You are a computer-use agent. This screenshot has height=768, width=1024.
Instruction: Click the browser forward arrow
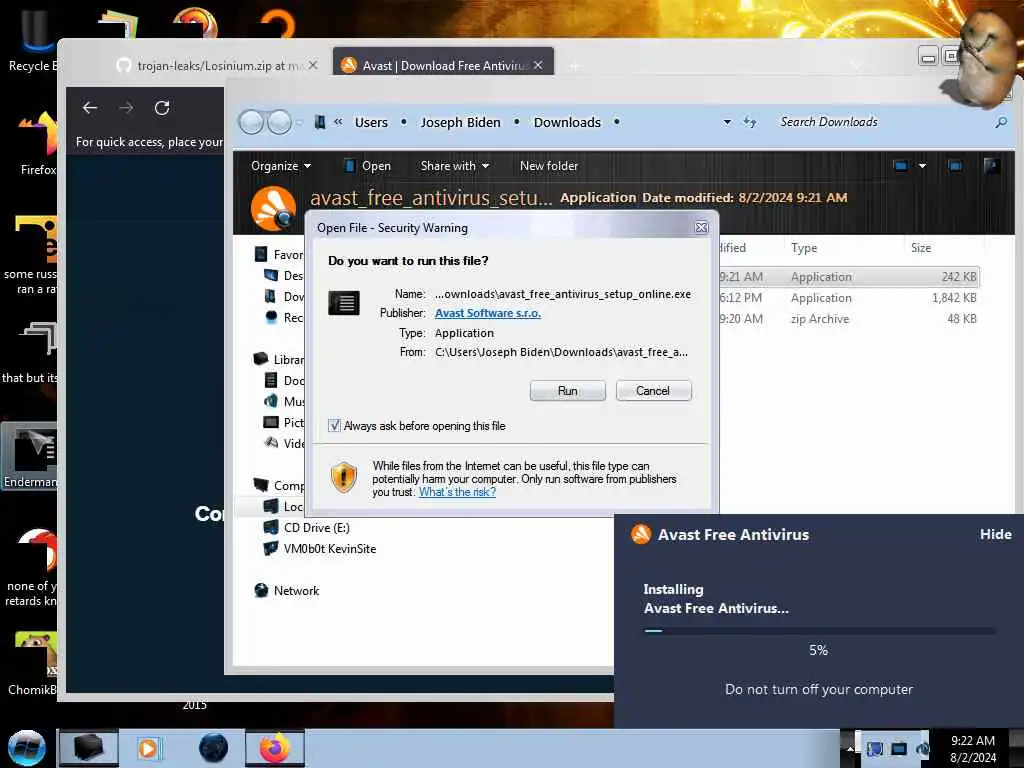coord(126,108)
